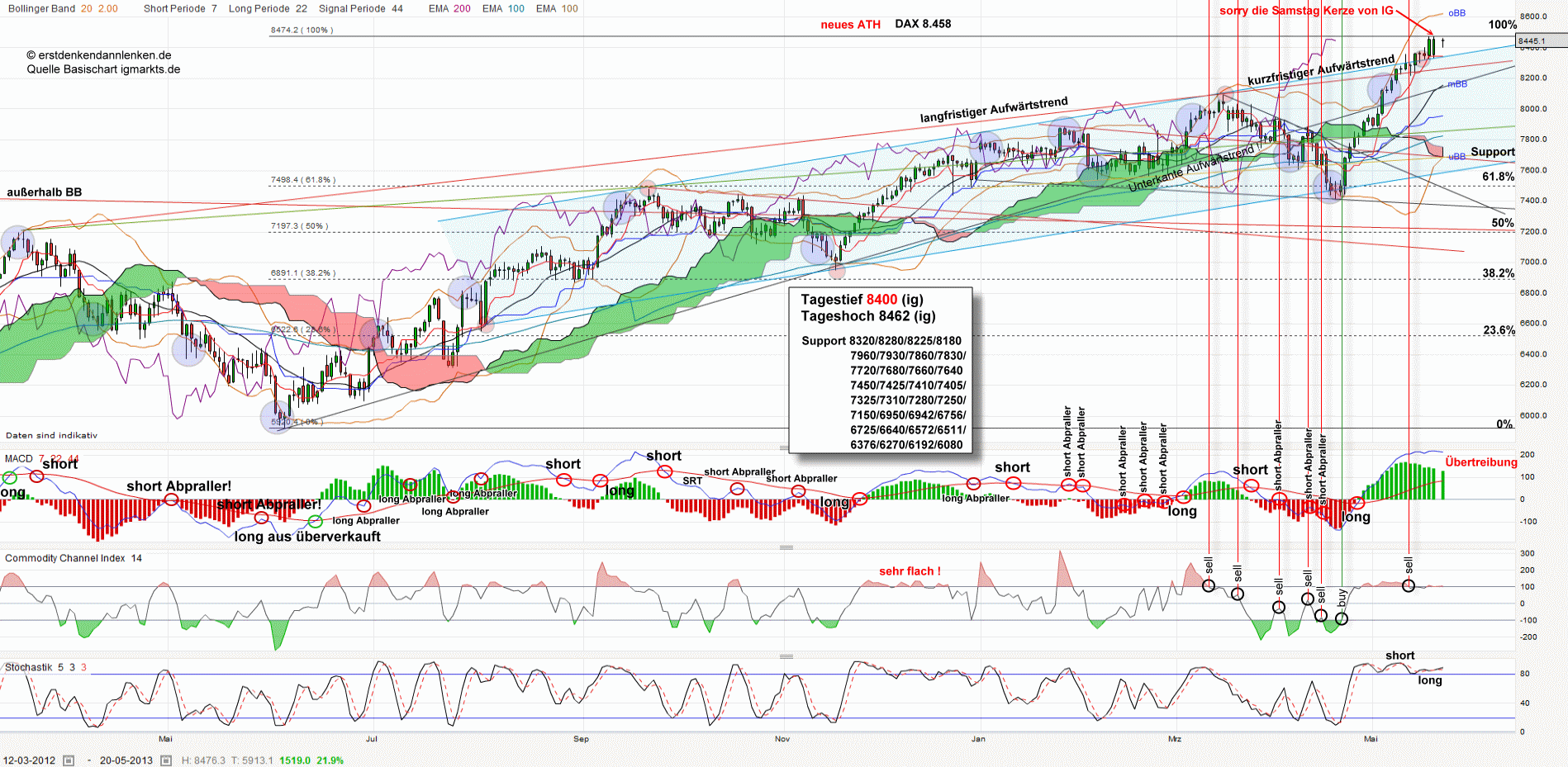Select the current price tag 8445.1
This screenshot has width=1568, height=767.
coord(1541,40)
